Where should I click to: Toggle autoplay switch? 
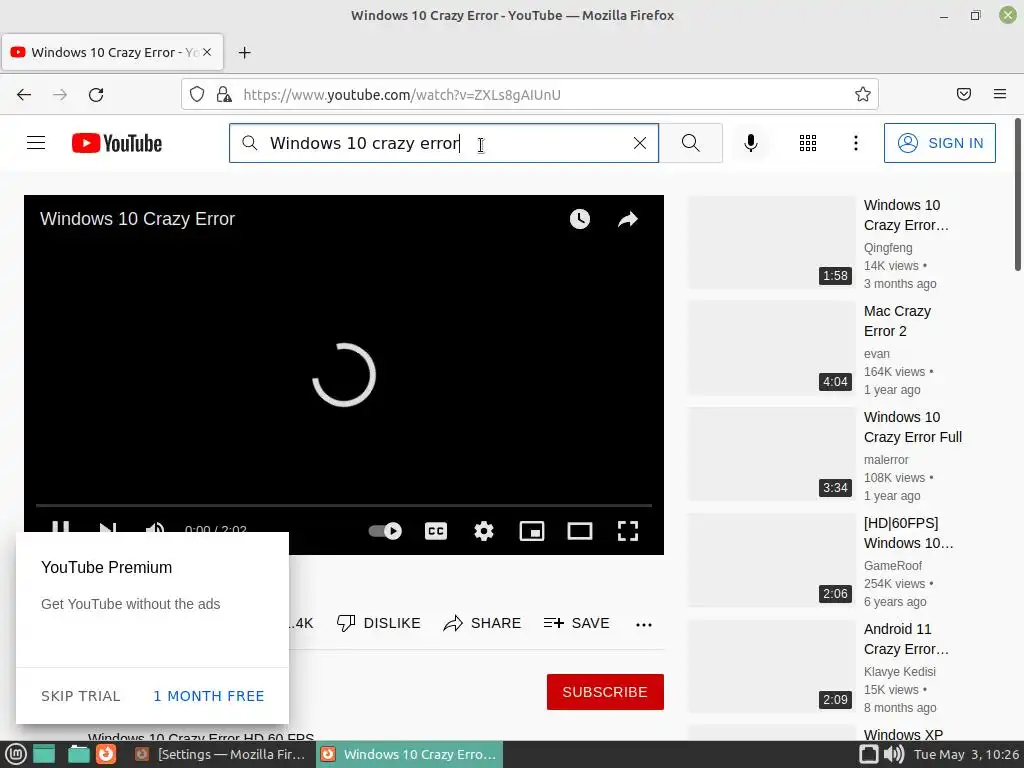[x=385, y=531]
